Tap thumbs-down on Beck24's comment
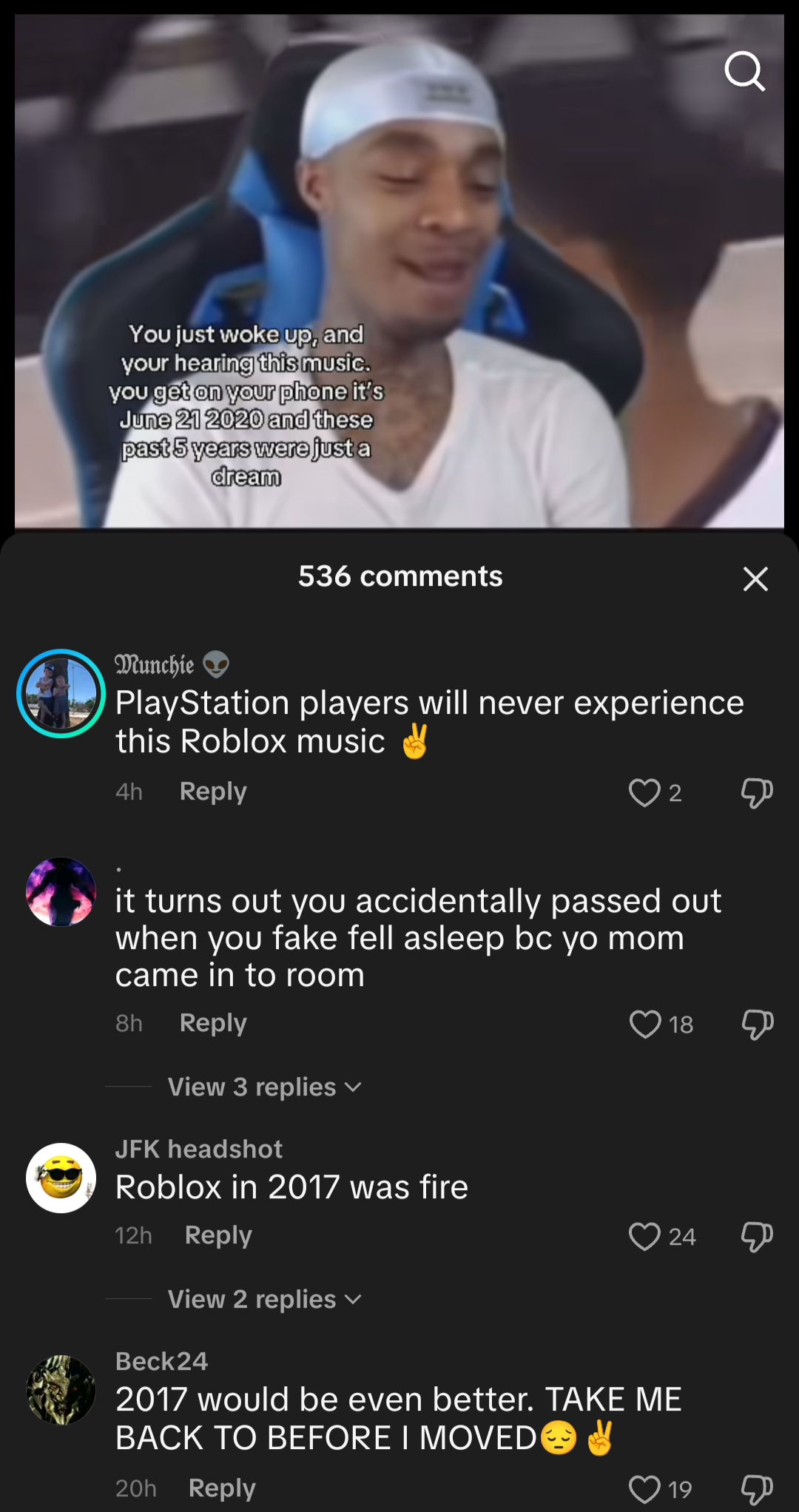Screen dimensions: 799x1512 click(x=757, y=1489)
